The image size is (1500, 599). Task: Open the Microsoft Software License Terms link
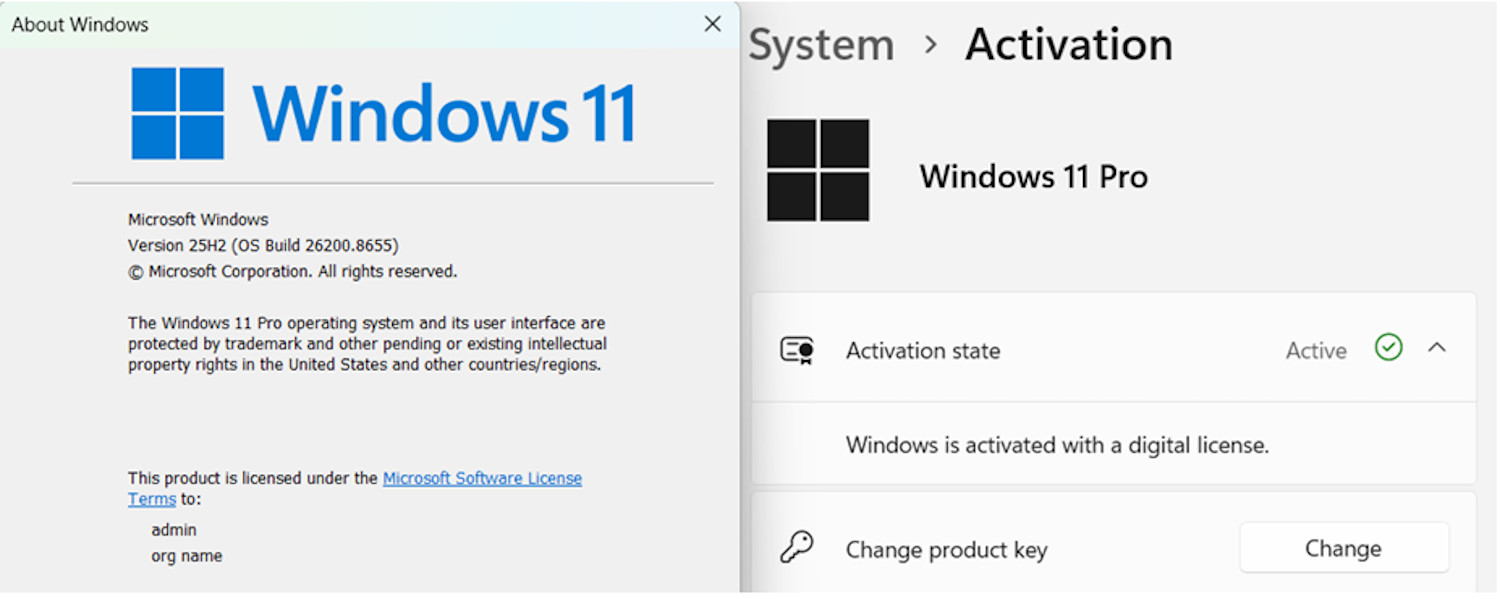click(355, 488)
